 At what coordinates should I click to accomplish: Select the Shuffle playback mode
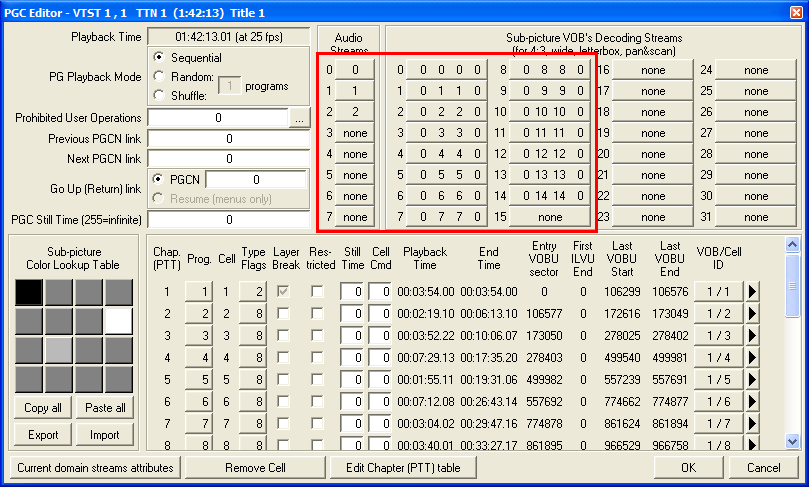tap(160, 95)
